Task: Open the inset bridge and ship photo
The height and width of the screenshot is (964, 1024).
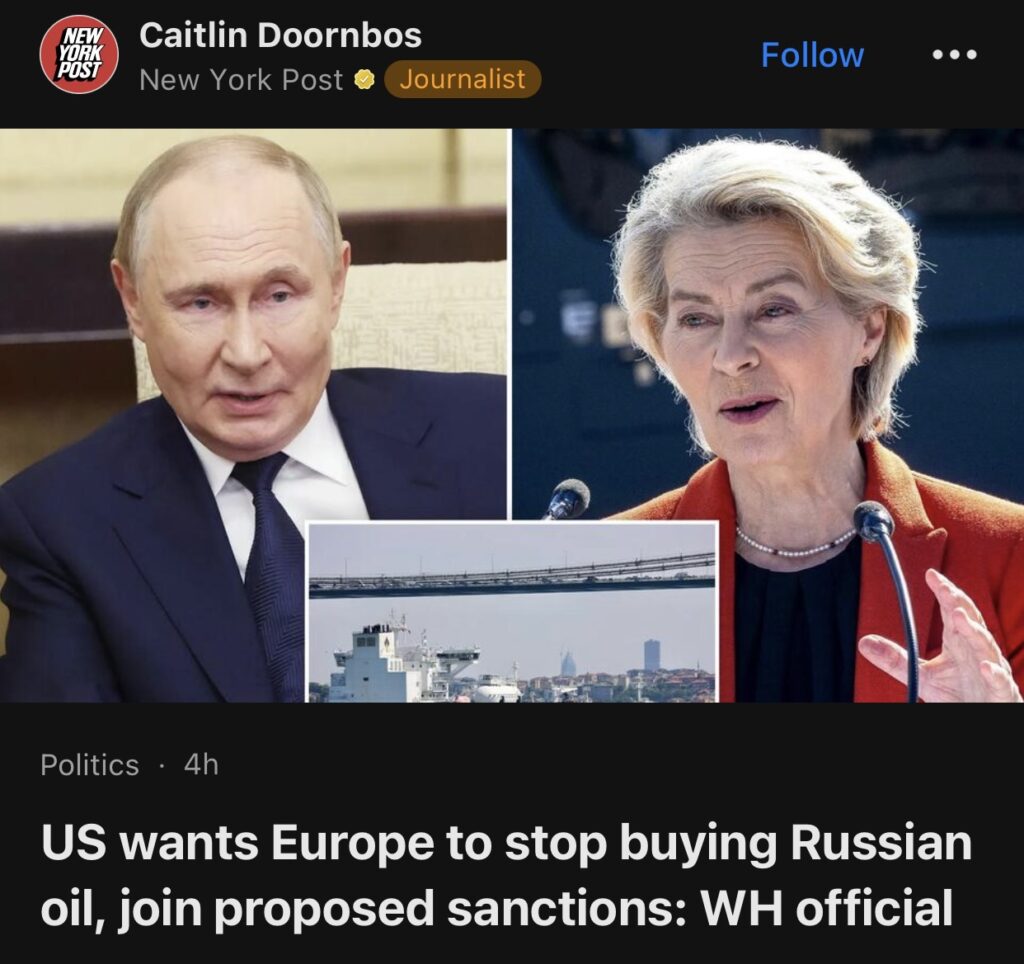Action: [x=513, y=613]
